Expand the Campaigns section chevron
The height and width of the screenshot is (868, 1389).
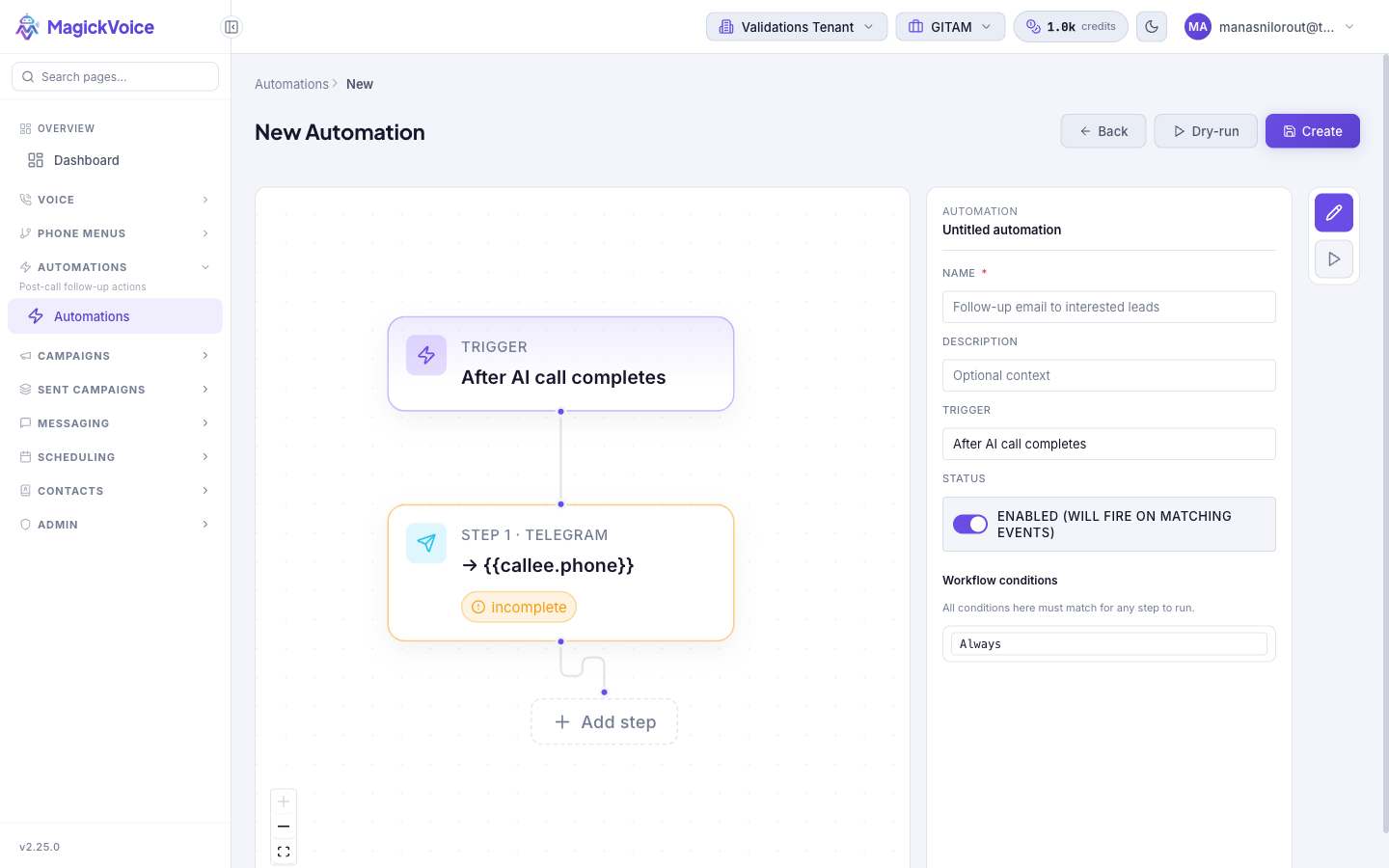pos(205,356)
